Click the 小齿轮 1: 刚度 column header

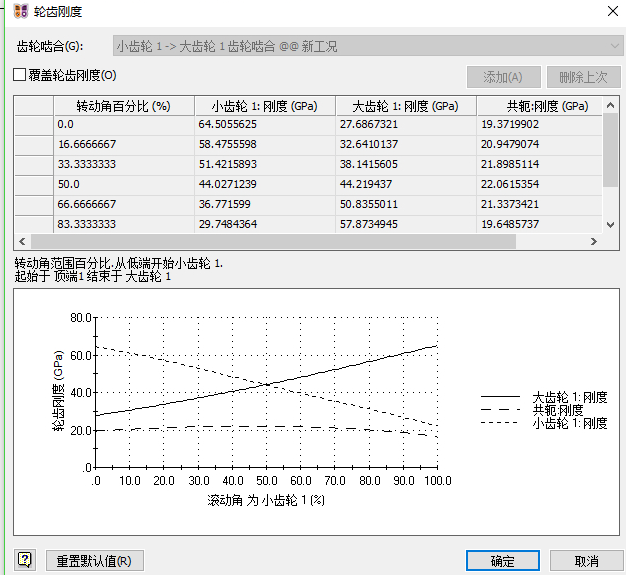(264, 106)
